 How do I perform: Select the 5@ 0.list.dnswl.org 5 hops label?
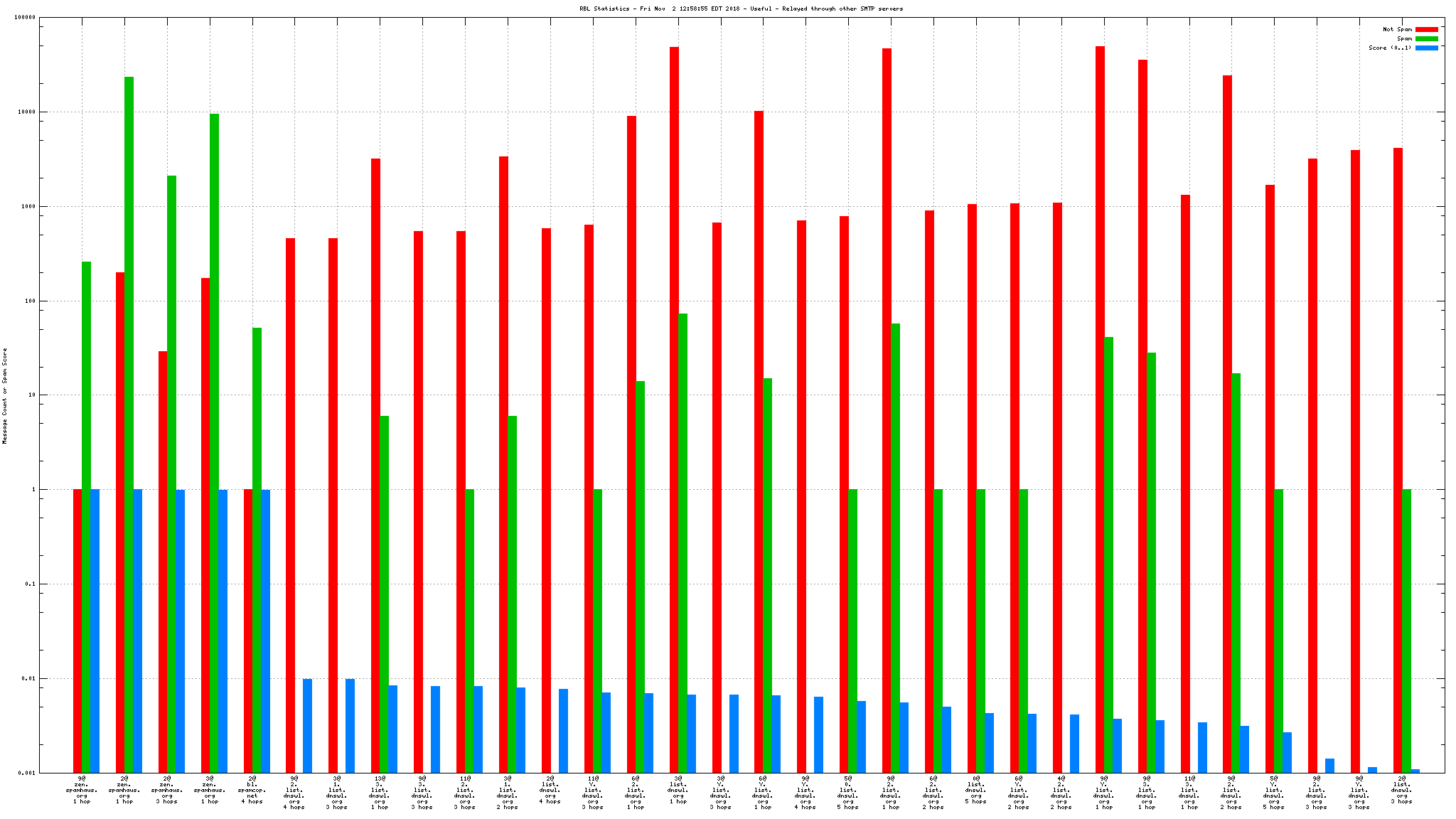pos(847,793)
